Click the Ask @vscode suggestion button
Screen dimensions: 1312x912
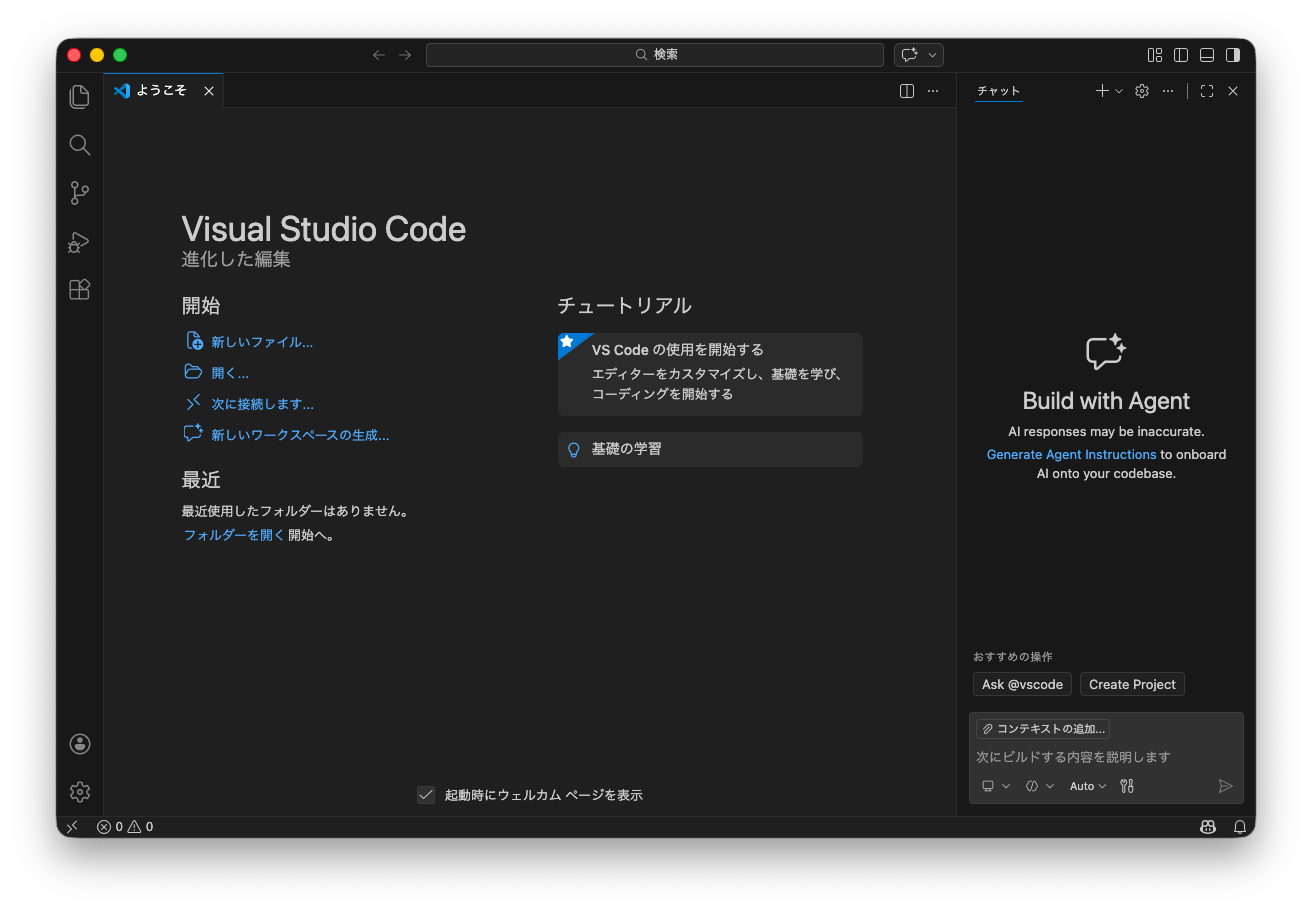tap(1022, 684)
